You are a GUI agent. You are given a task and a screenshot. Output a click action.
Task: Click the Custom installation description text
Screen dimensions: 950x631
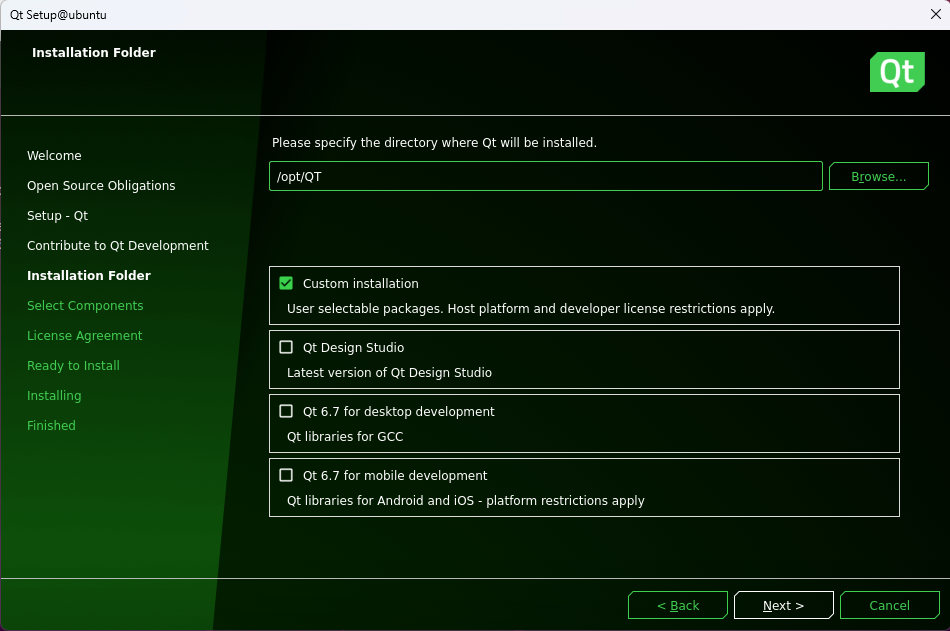pyautogui.click(x=530, y=309)
